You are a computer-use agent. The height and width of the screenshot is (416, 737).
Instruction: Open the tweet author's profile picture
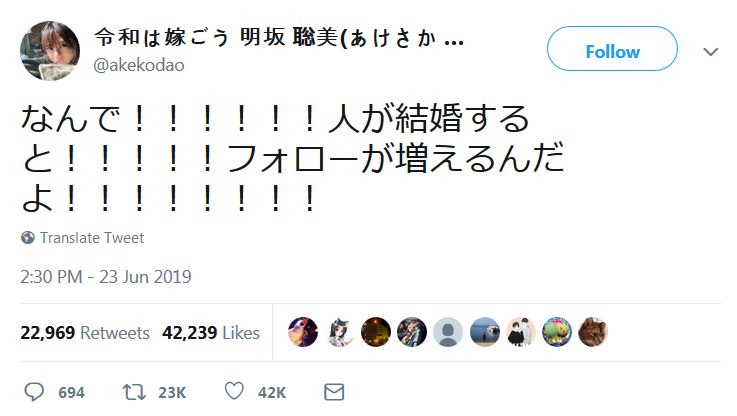[x=50, y=51]
